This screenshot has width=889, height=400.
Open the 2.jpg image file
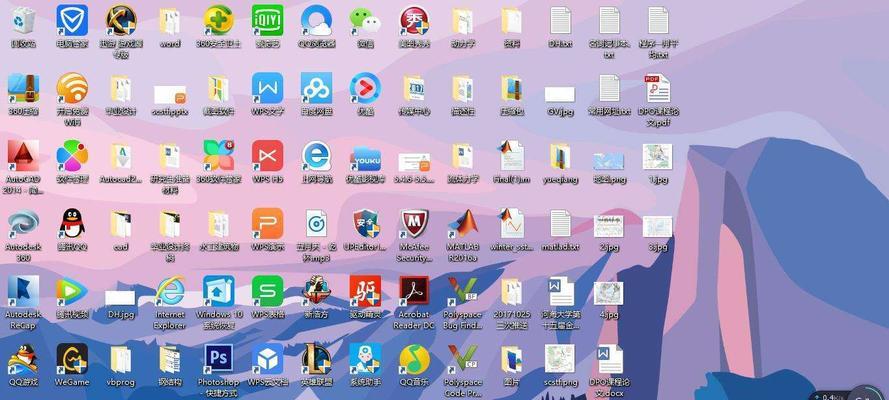tap(609, 227)
